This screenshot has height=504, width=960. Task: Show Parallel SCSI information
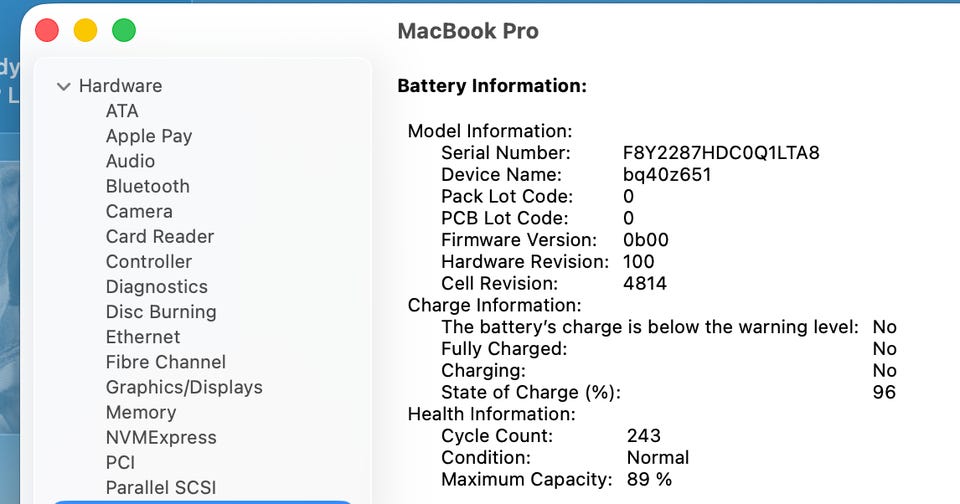tap(161, 487)
